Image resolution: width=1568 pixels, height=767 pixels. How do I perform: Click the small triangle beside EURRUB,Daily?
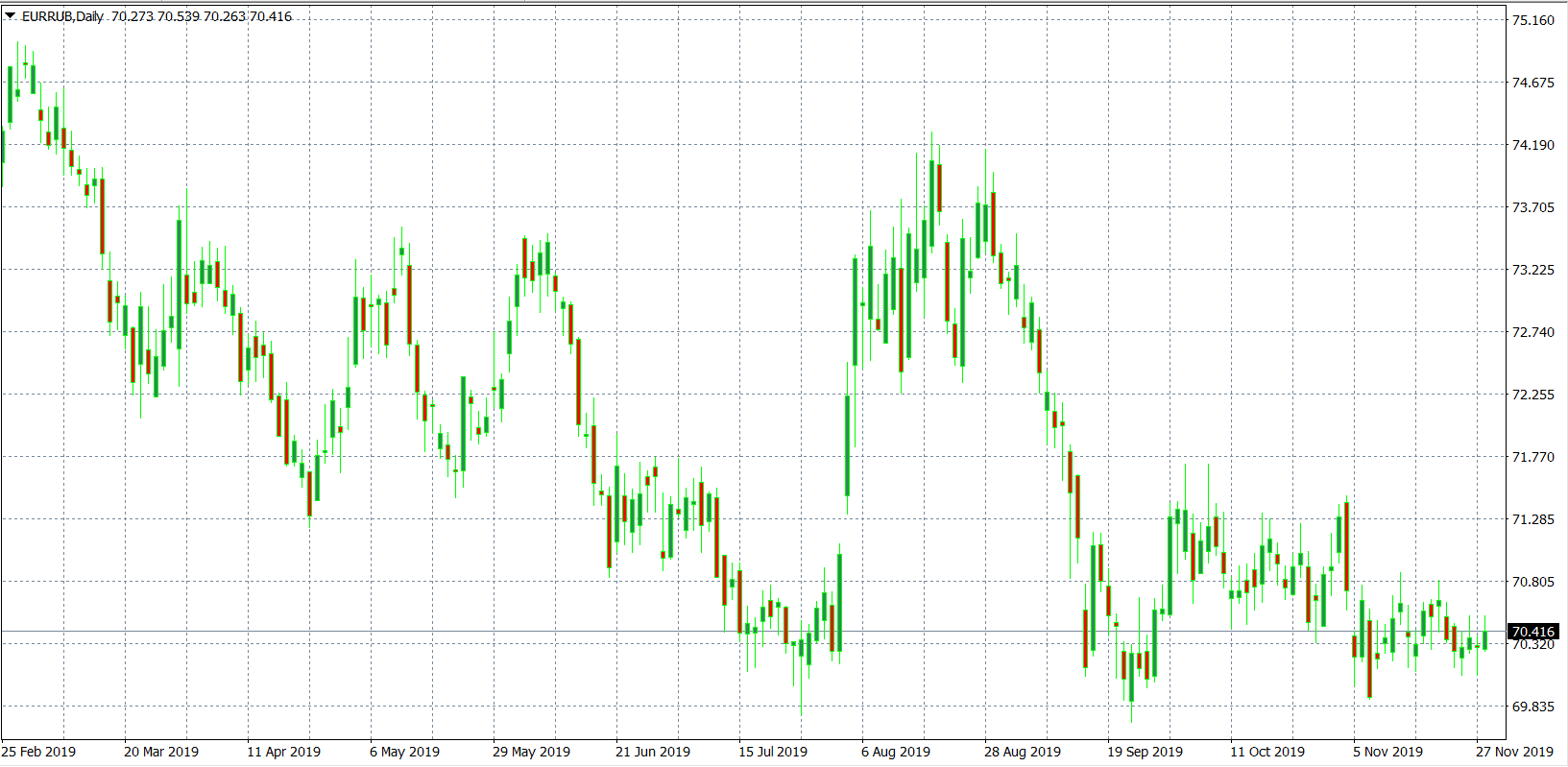tap(10, 15)
